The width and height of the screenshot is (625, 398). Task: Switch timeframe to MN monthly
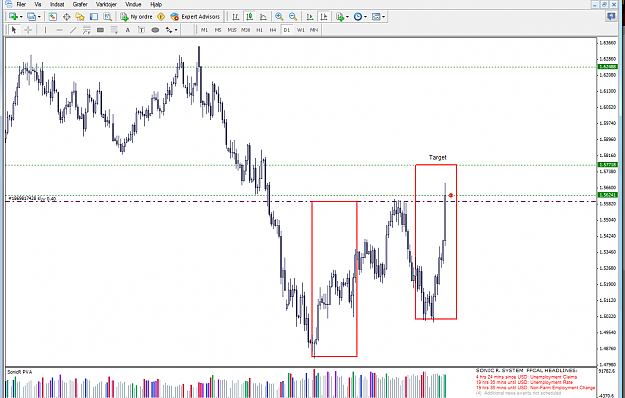click(314, 30)
